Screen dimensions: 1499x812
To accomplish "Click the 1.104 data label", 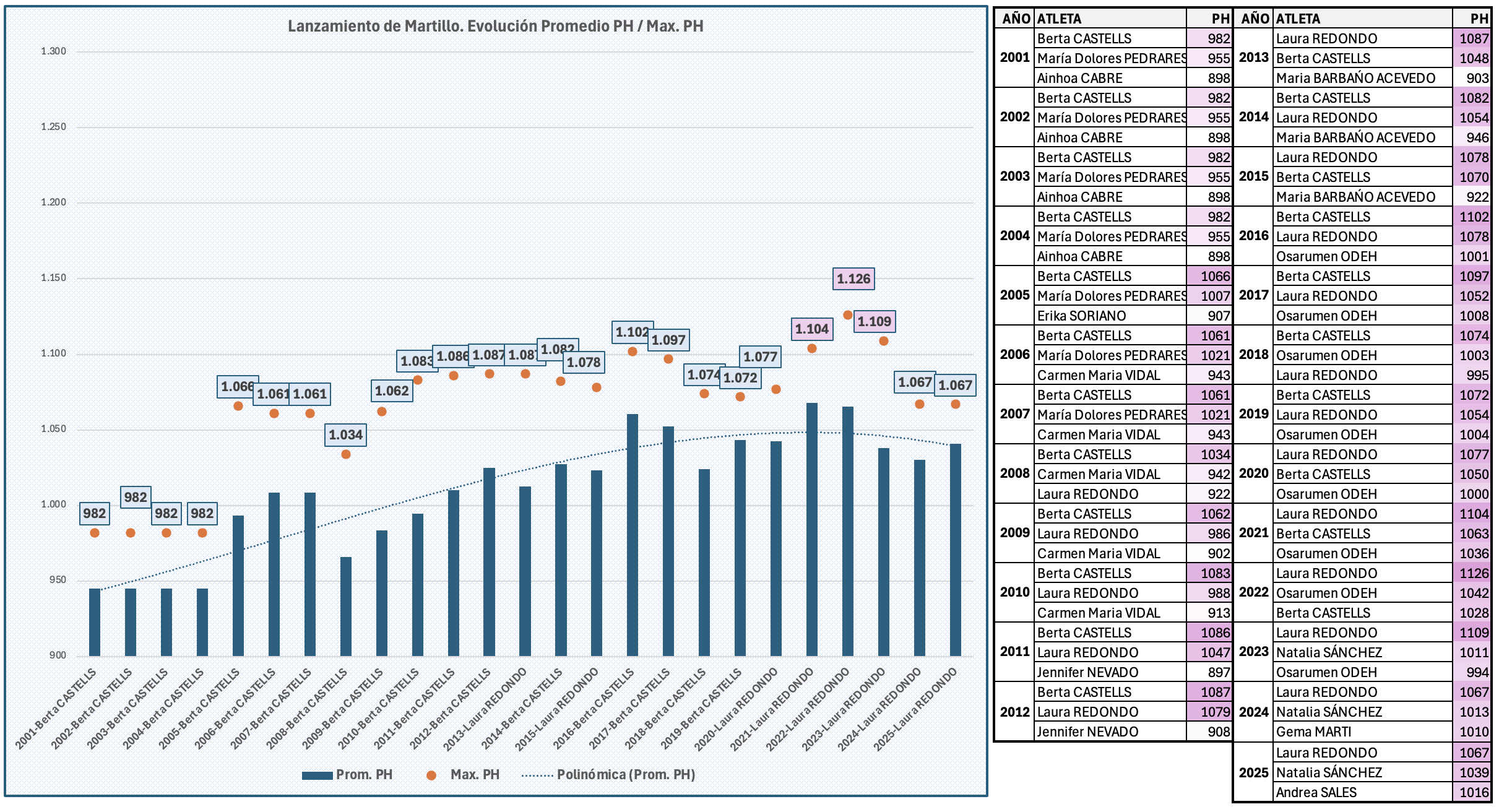I will [811, 329].
